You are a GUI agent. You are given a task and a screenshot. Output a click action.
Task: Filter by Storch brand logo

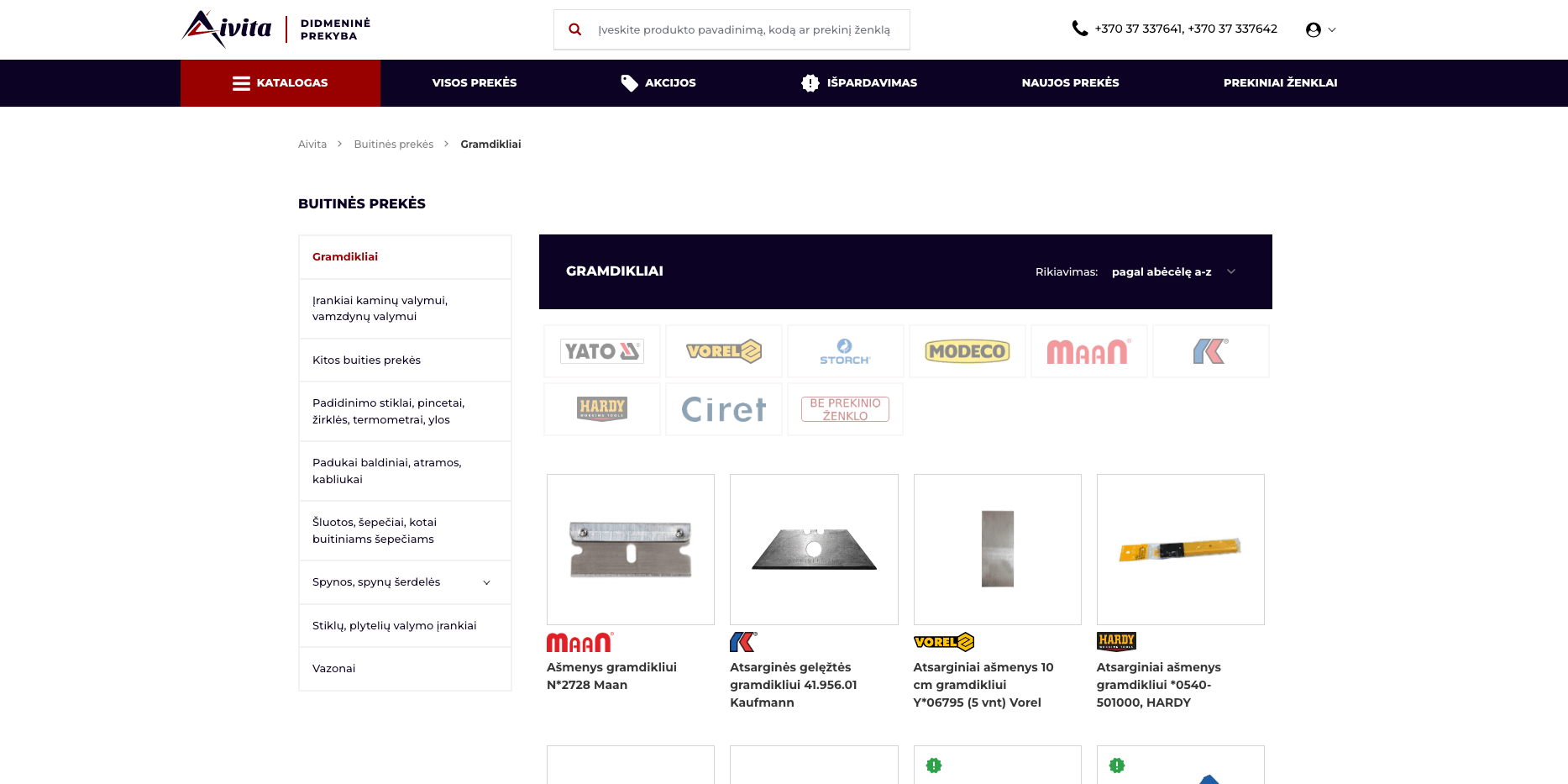tap(846, 351)
